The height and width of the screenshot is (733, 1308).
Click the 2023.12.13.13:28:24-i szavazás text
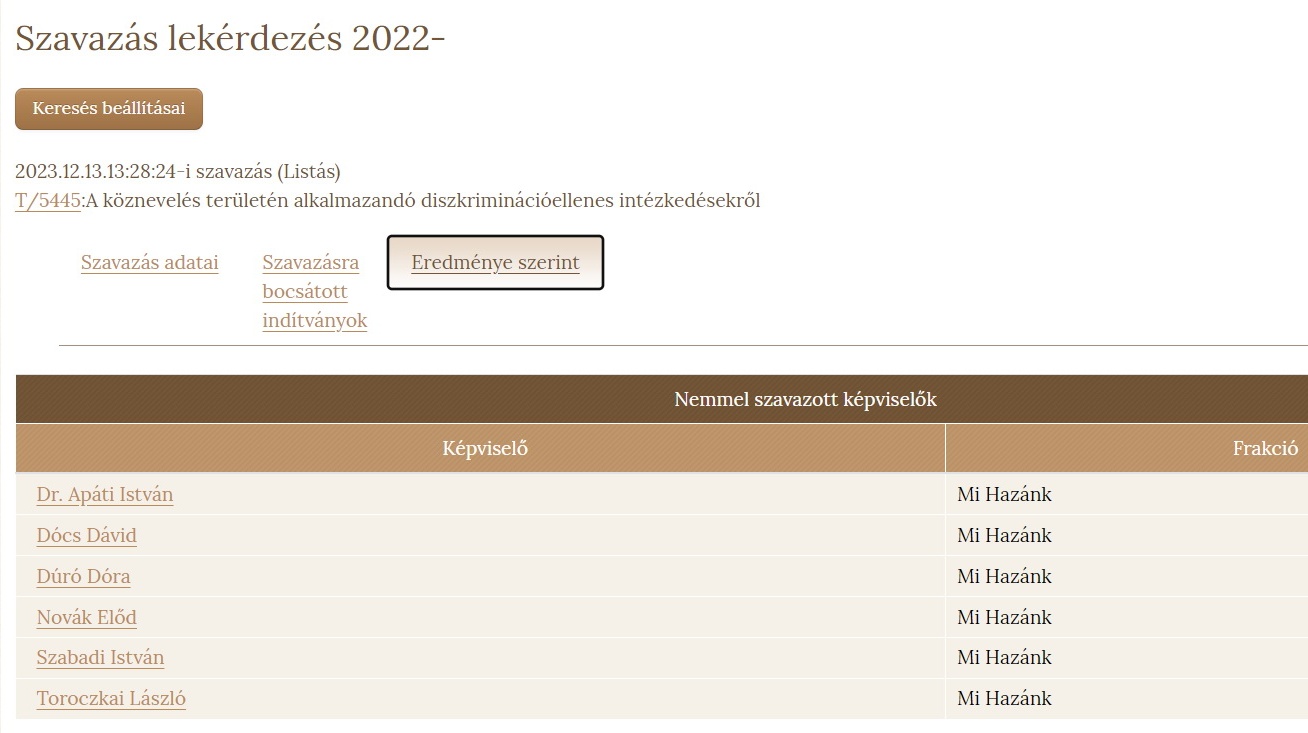(178, 172)
